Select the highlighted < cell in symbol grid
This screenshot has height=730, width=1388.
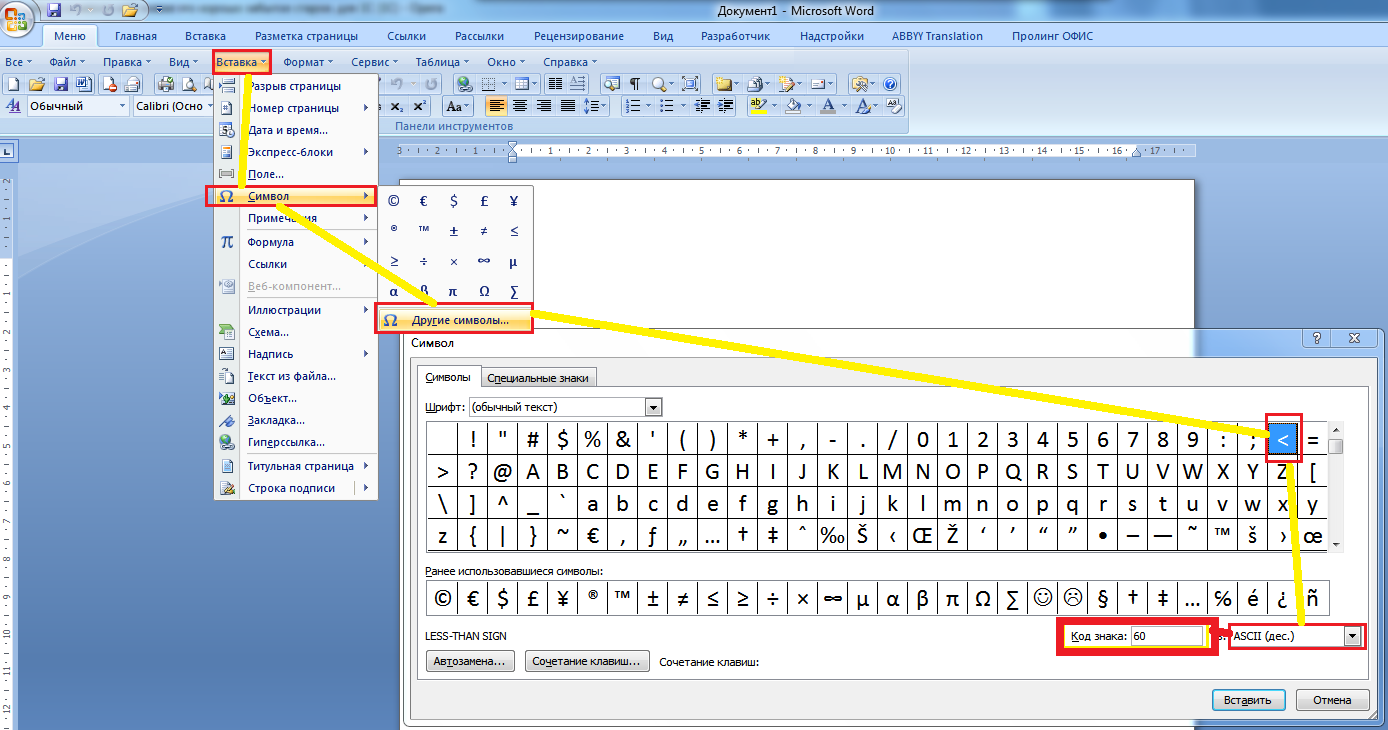[x=1282, y=439]
